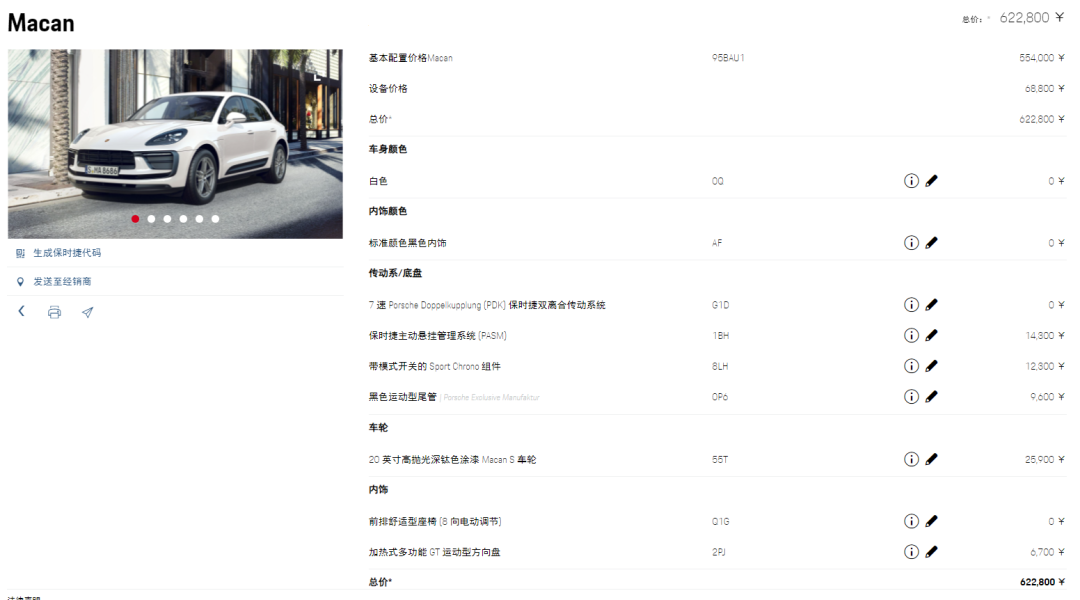The width and height of the screenshot is (1080, 600).
Task: Click the base price 554,000 ¥
Action: [1041, 58]
